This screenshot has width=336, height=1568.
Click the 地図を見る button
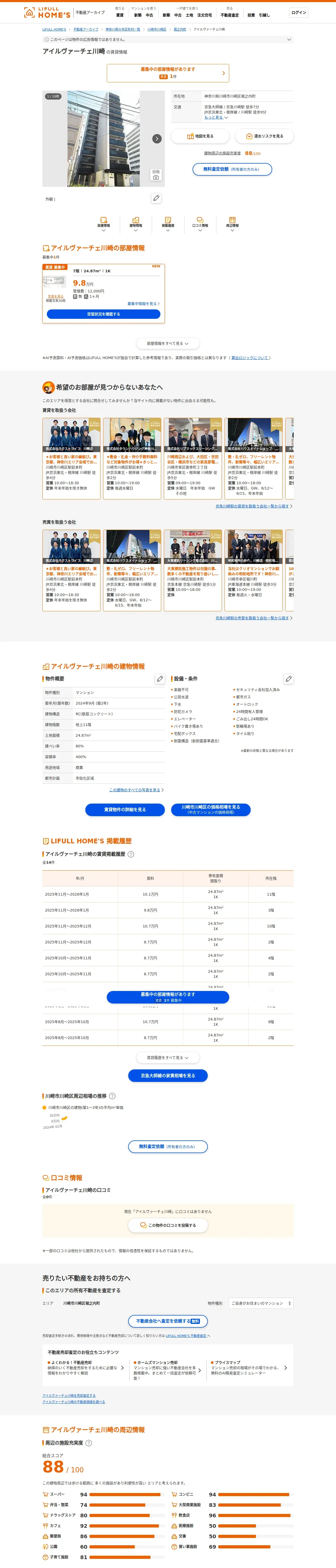pos(200,136)
